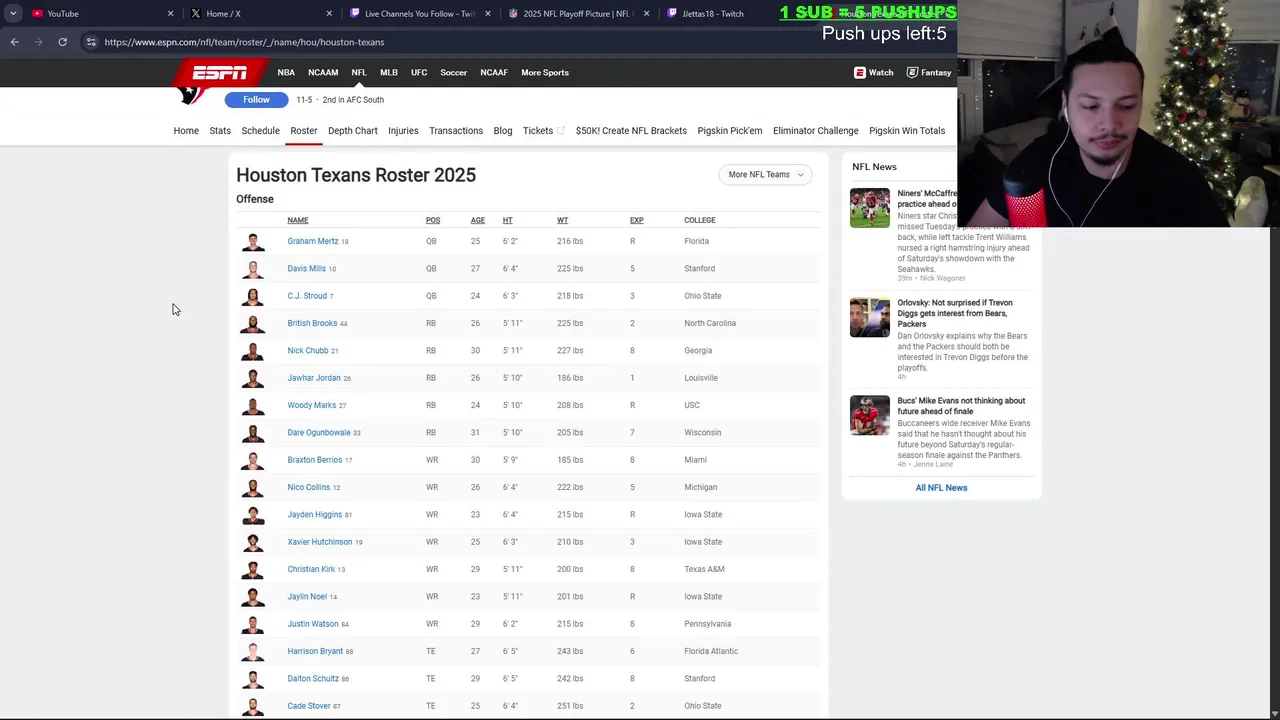Select the 'Ohio State' college cell for C.J. Stroud
The height and width of the screenshot is (720, 1280).
click(703, 296)
